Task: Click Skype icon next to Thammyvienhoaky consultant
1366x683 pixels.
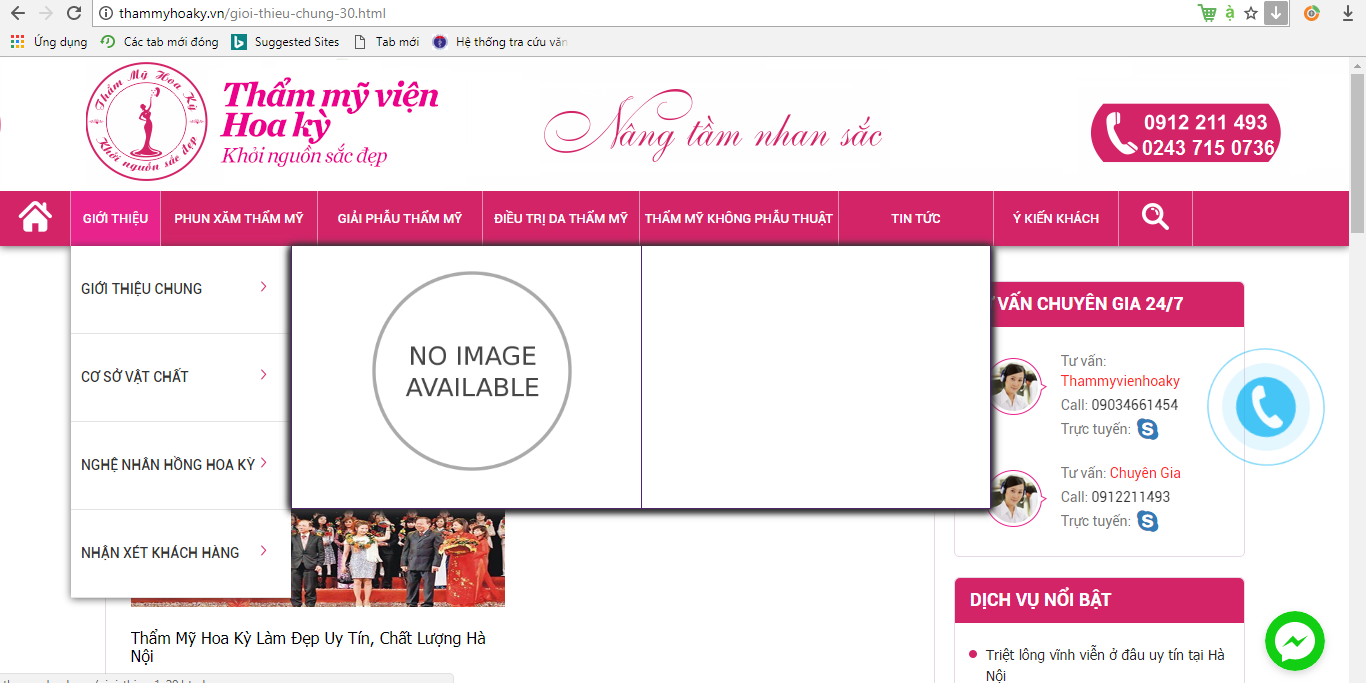Action: click(x=1147, y=429)
